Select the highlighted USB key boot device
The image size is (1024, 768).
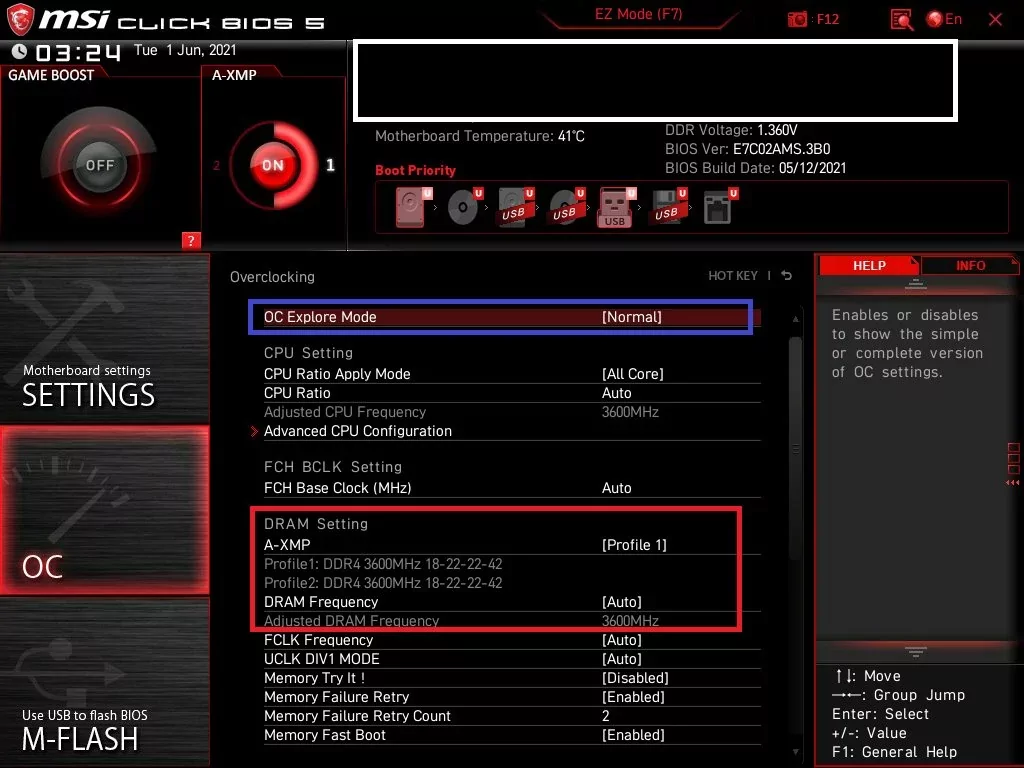coord(615,208)
